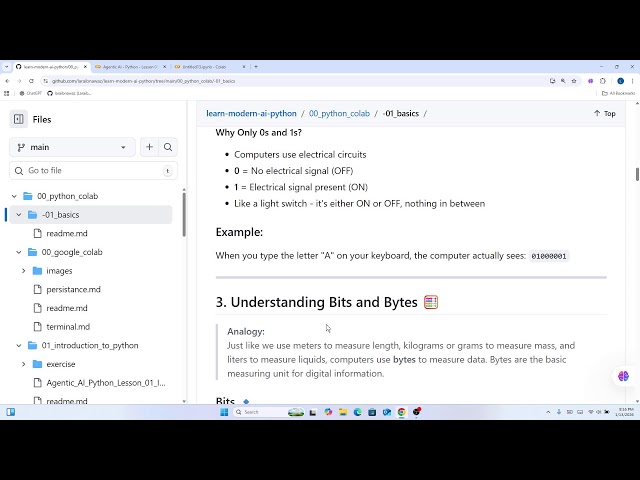This screenshot has height=480, width=640.
Task: Select the 01000001 binary code text
Action: pos(549,256)
